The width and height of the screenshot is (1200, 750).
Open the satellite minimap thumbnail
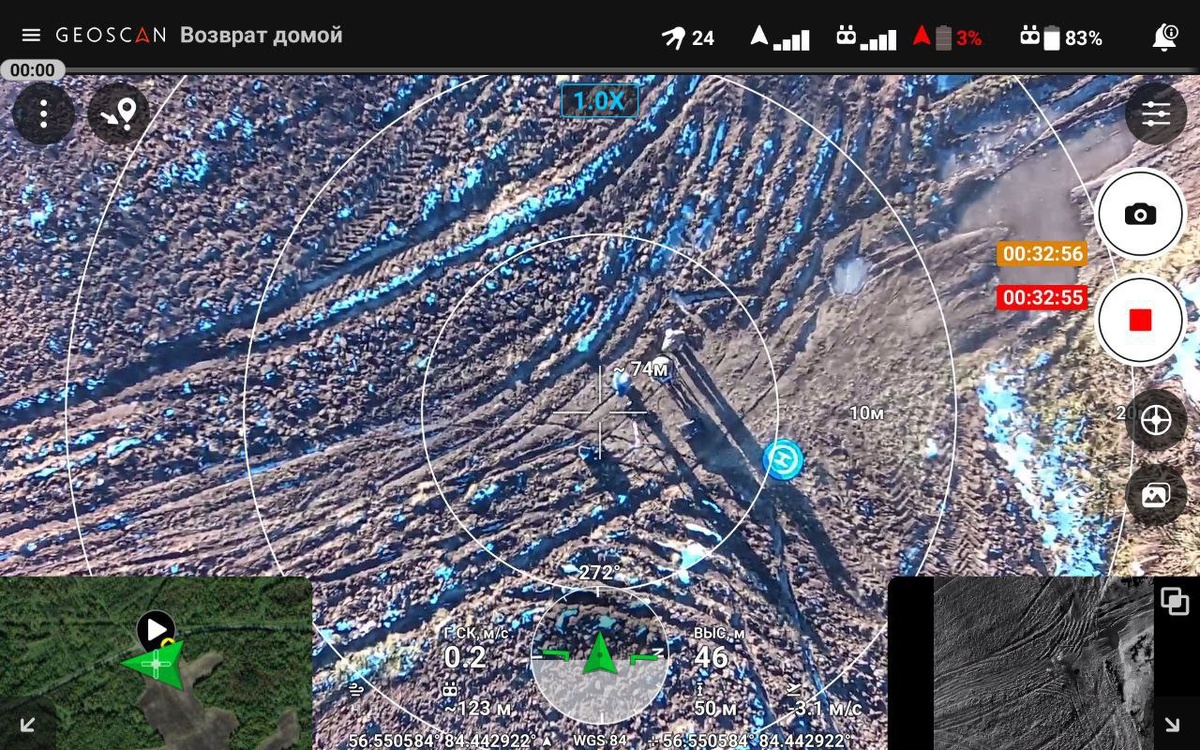pyautogui.click(x=156, y=663)
